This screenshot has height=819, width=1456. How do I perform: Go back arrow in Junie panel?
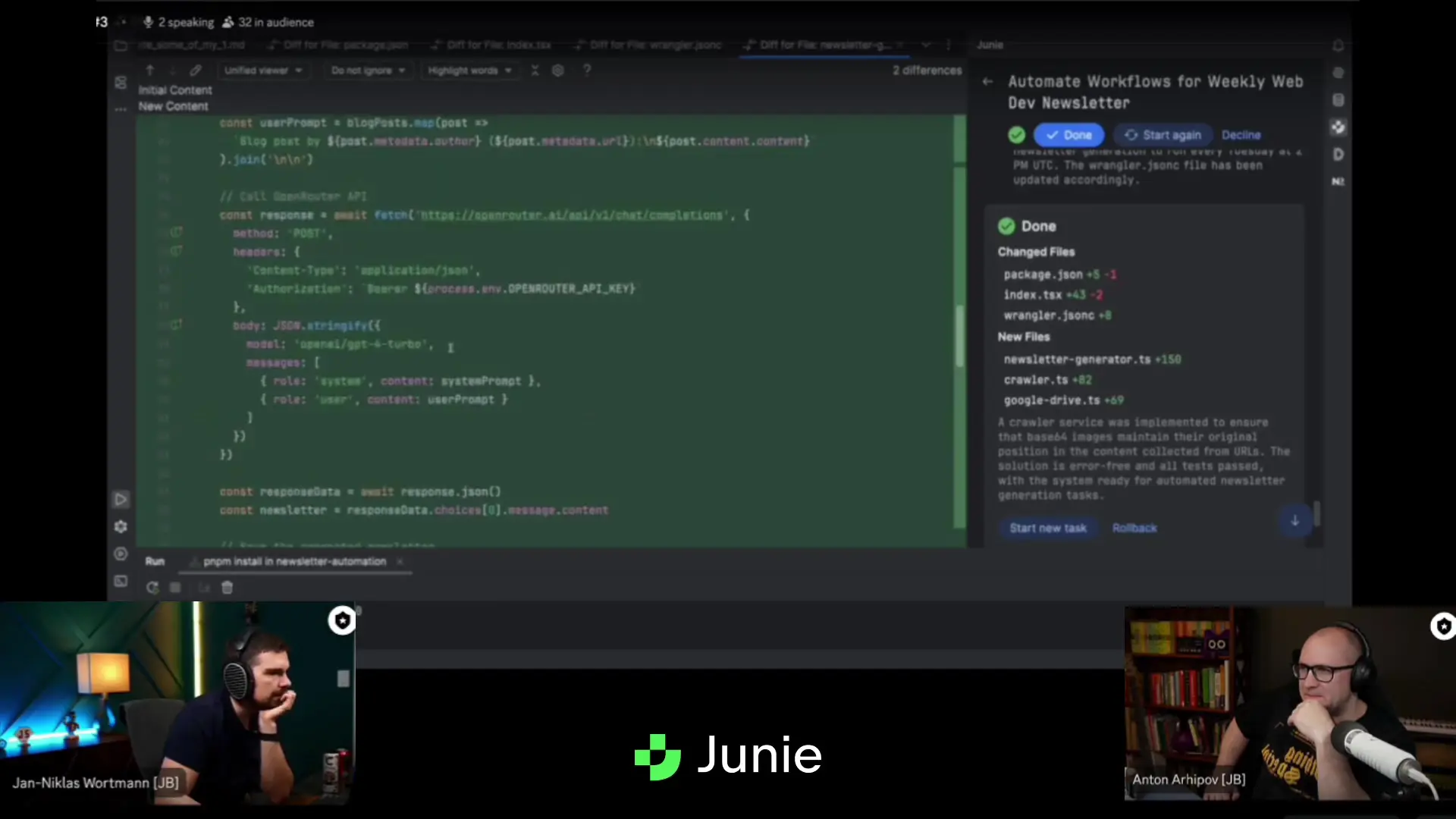tap(987, 81)
